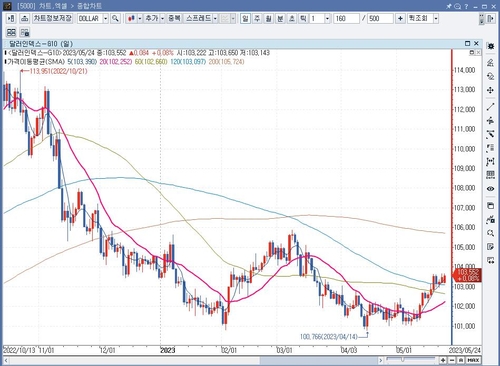Screen dimensions: 500x366
Task: Click the print icon in top toolbar
Action: pyautogui.click(x=24, y=18)
